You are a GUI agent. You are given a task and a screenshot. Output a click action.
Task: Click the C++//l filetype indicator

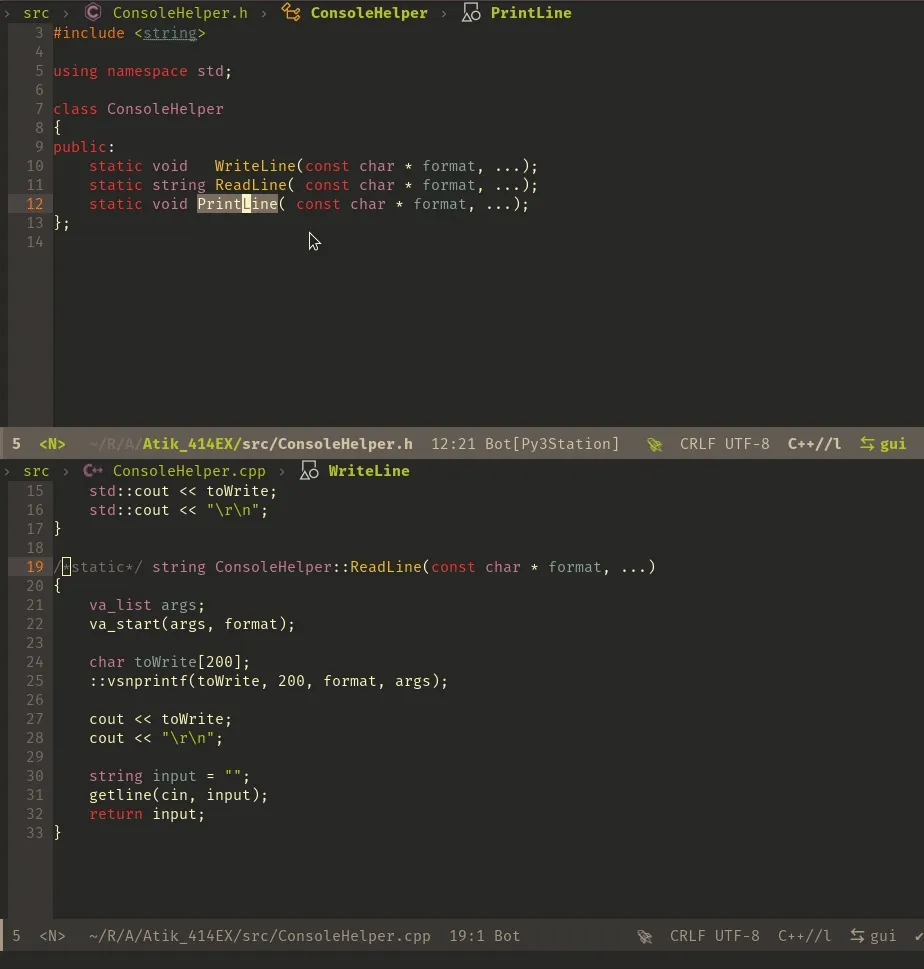pos(814,443)
